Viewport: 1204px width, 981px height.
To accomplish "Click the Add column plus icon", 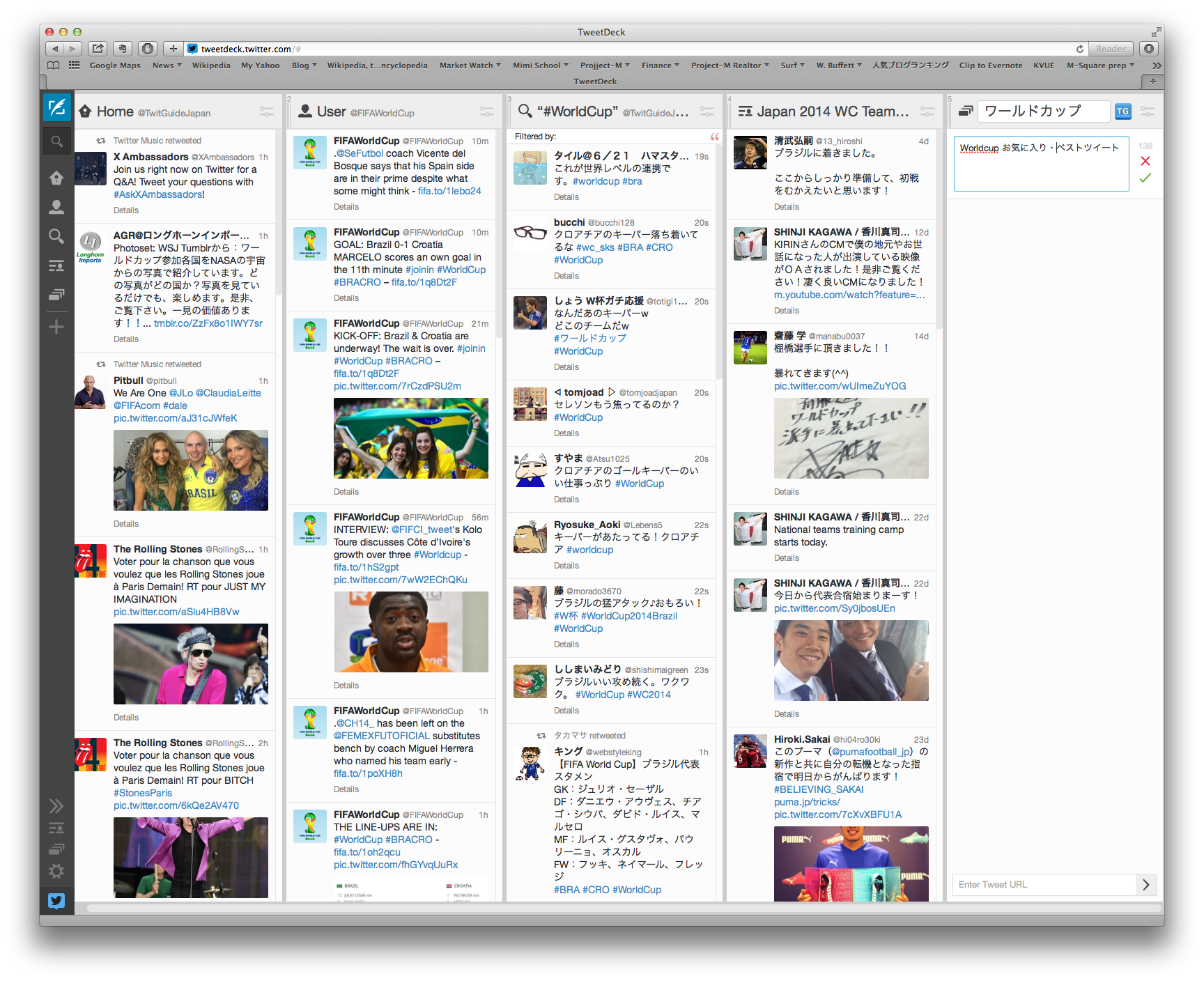I will (x=56, y=327).
